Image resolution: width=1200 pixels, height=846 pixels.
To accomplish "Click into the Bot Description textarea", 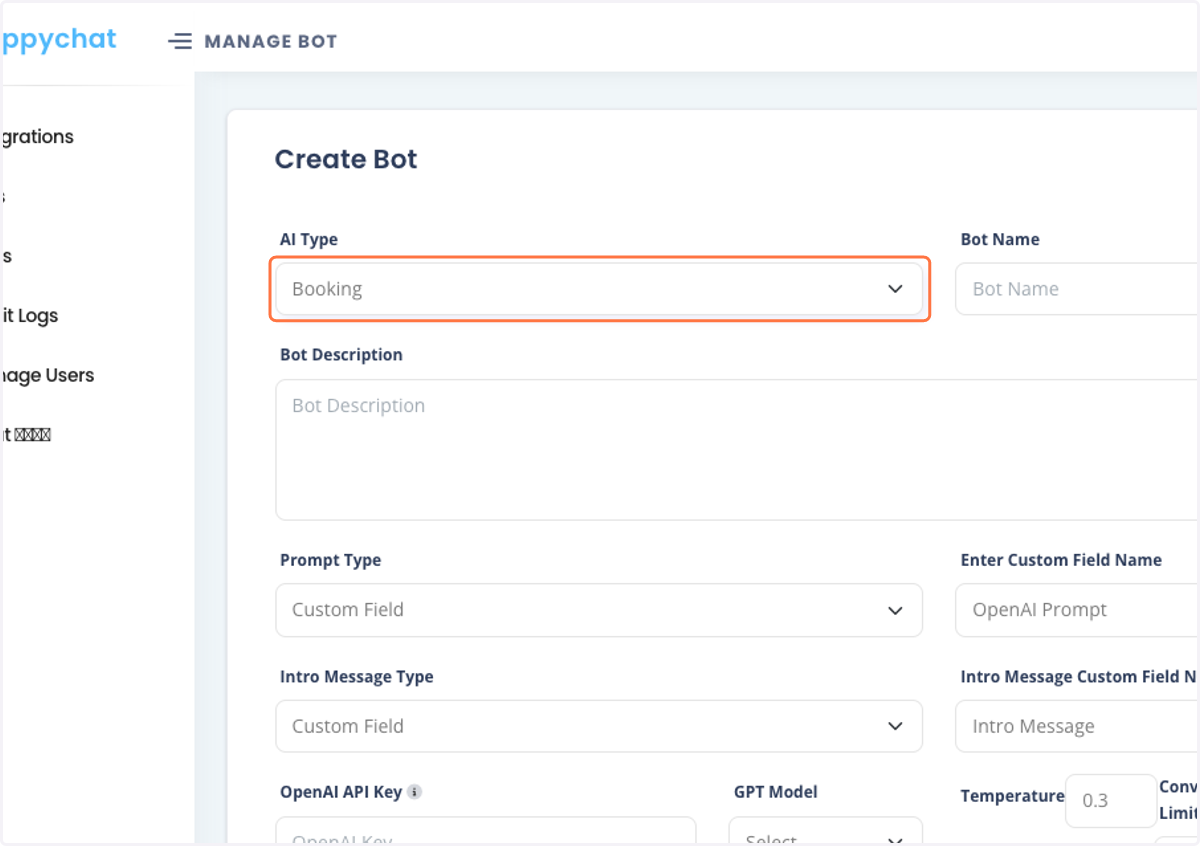I will (737, 450).
